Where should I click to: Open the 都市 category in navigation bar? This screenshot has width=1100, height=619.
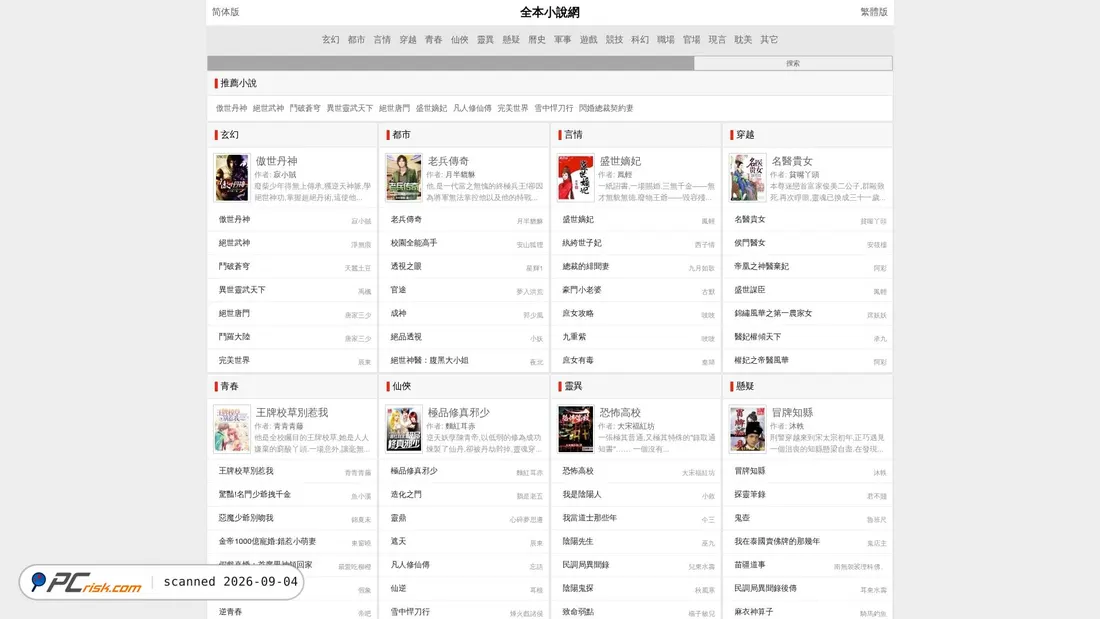pyautogui.click(x=356, y=40)
